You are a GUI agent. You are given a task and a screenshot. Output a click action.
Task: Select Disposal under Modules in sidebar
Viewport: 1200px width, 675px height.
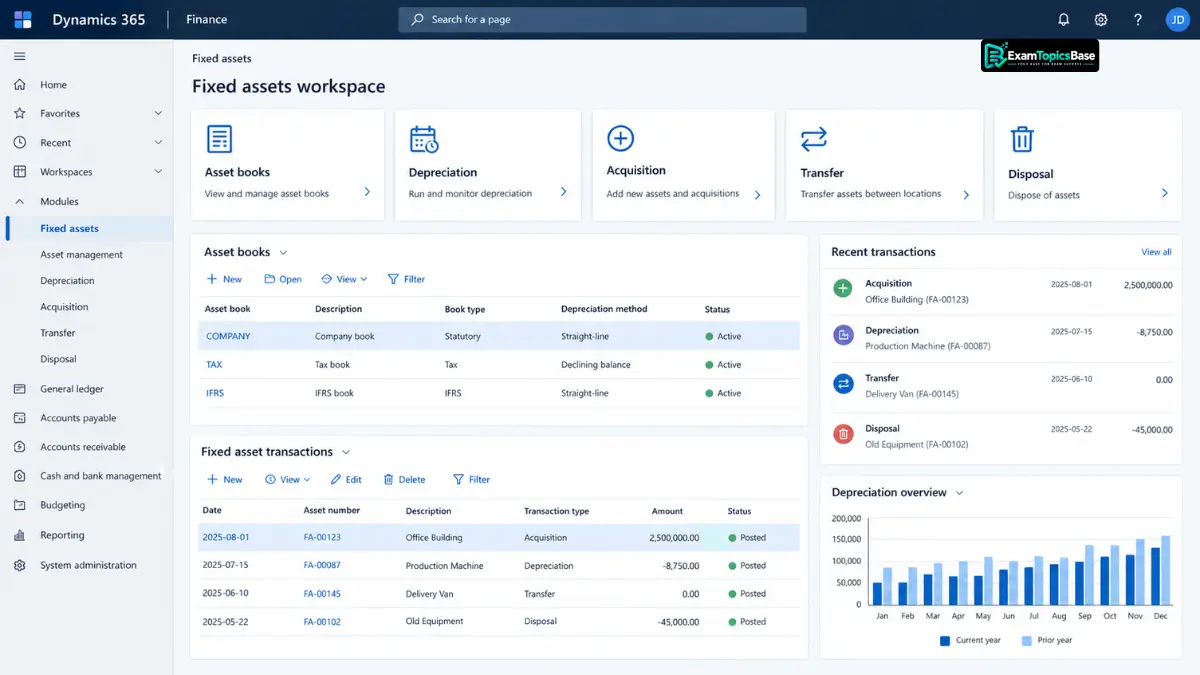[58, 359]
